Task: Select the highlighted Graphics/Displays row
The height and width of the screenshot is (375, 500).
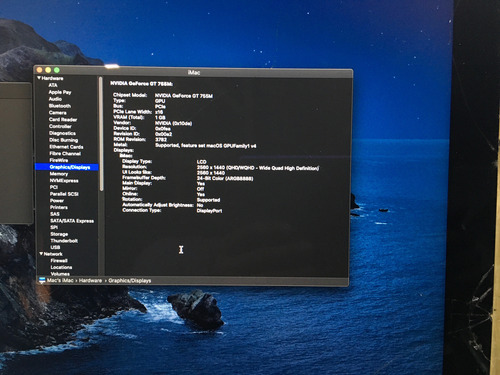Action: pos(67,167)
